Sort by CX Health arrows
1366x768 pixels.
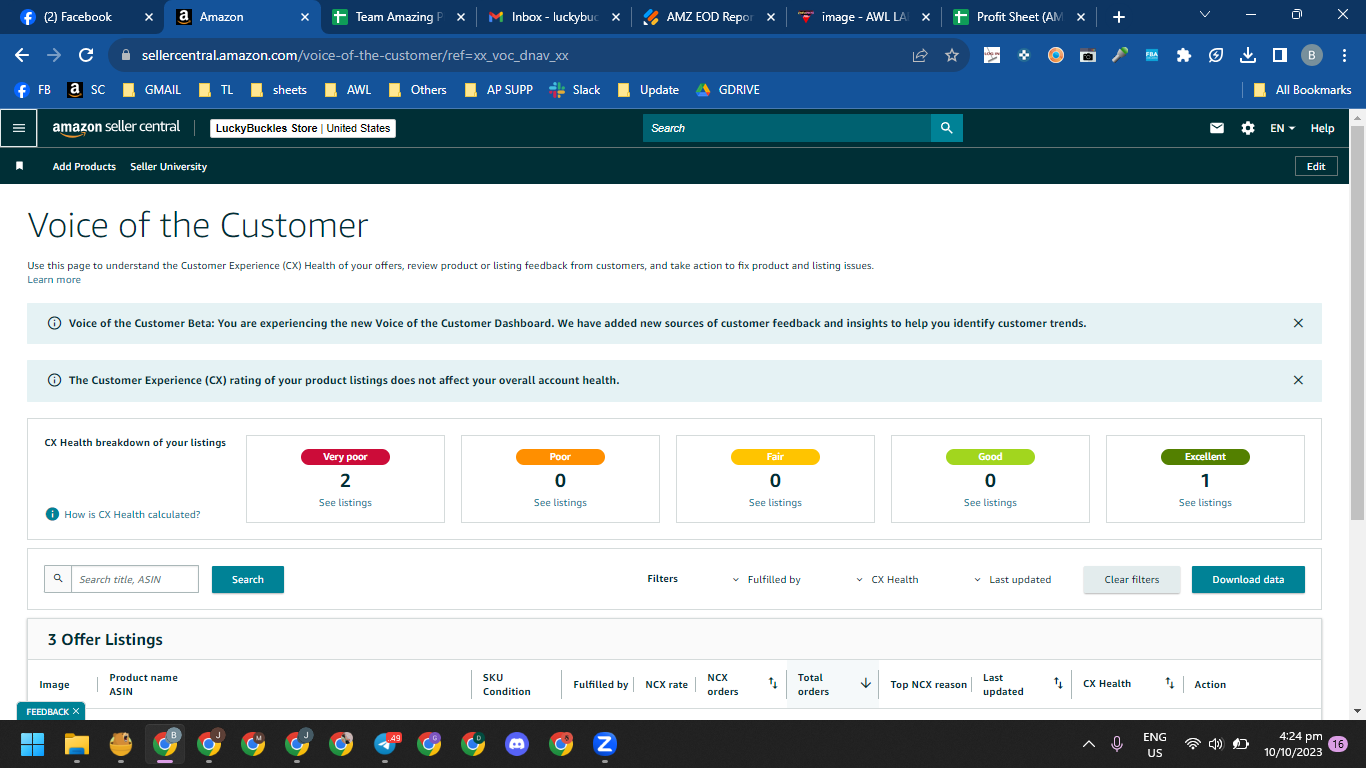[x=1169, y=683]
